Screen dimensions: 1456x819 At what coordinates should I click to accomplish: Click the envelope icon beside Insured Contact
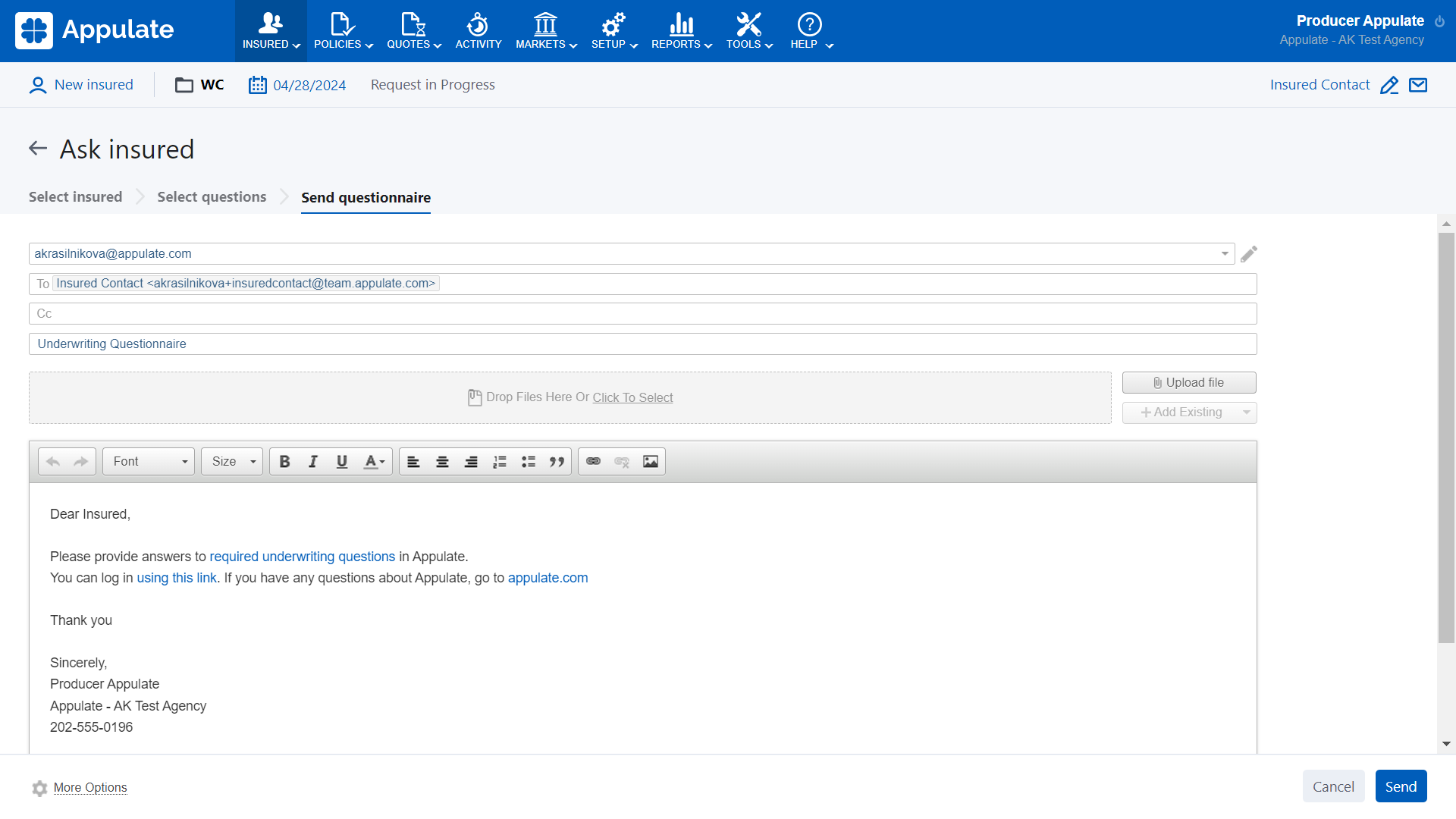1418,85
